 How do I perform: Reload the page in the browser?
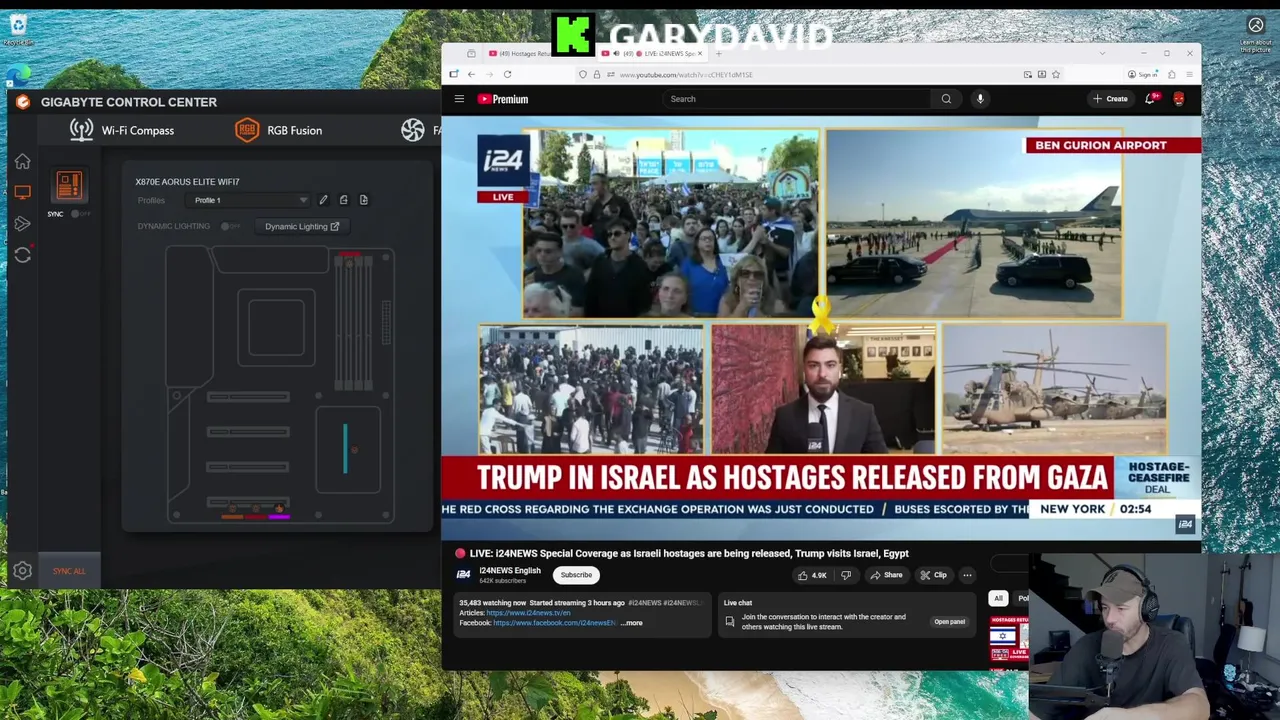pos(507,74)
